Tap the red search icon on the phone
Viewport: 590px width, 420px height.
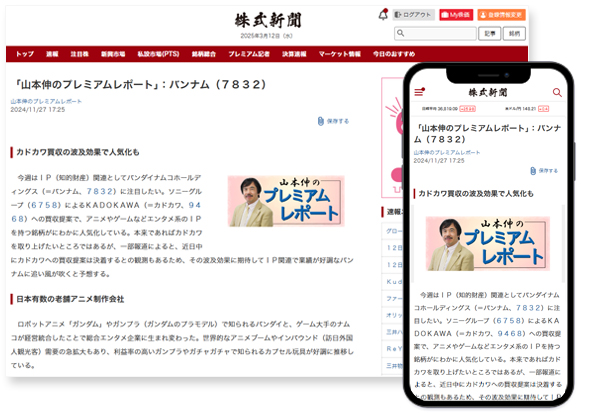(557, 93)
